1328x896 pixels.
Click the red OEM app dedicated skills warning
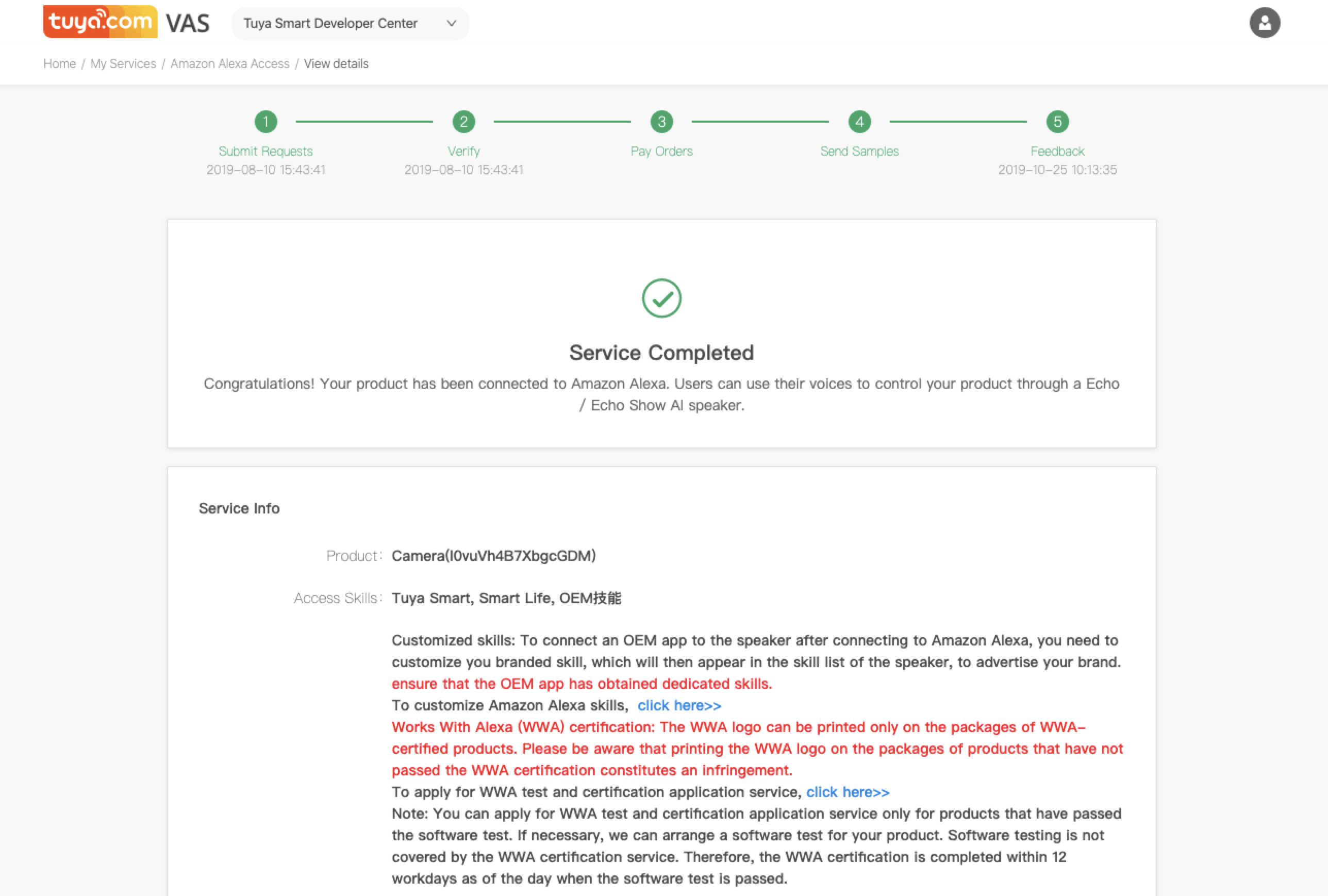(x=582, y=684)
